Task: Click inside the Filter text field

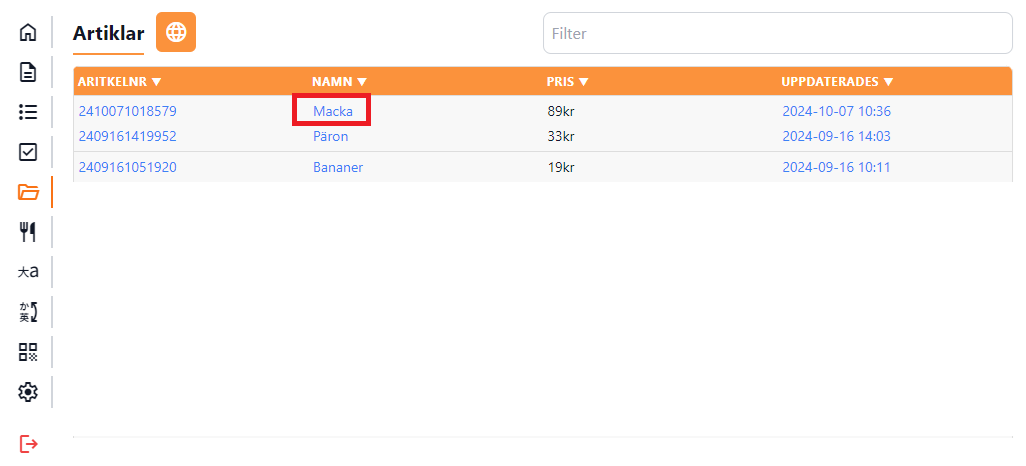Action: 777,33
